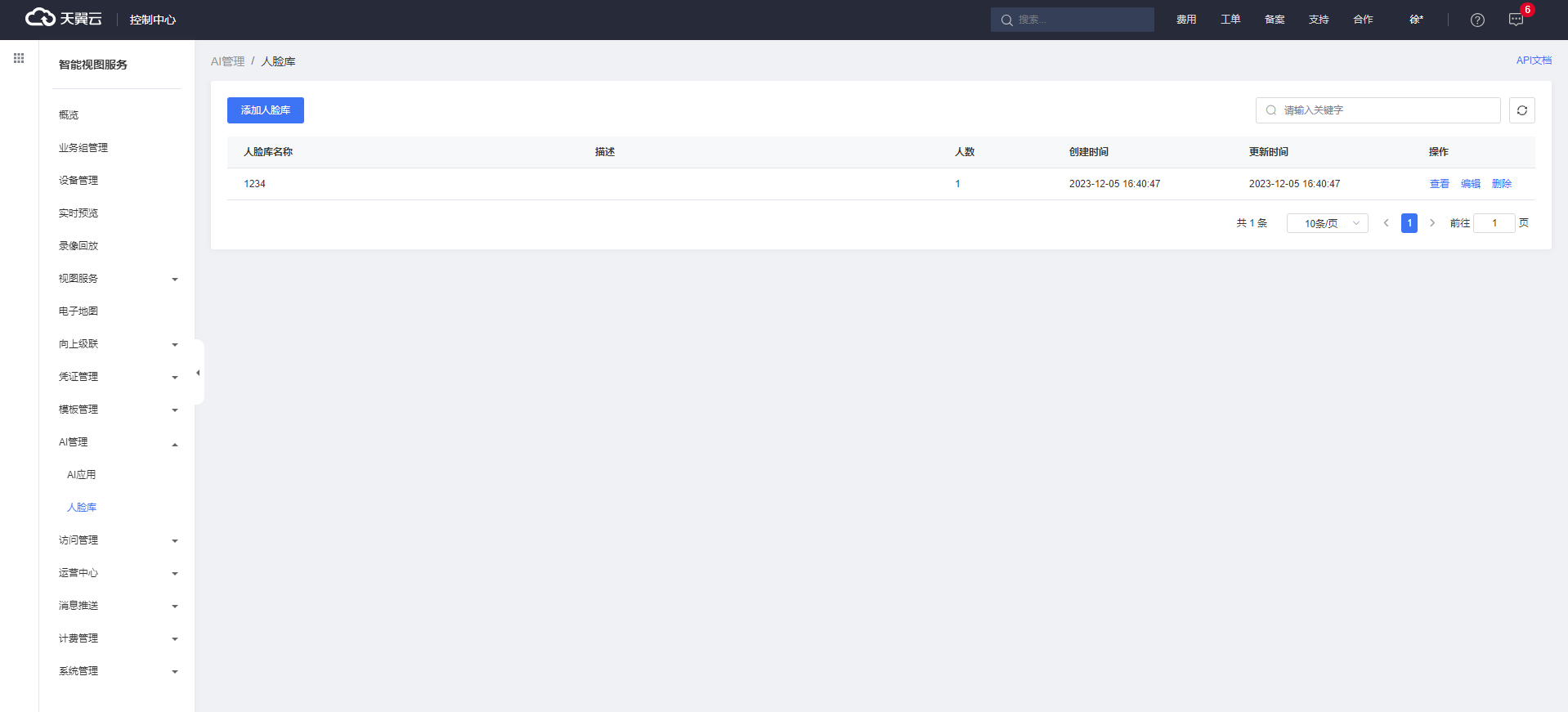Click the AI管理 breadcrumb

point(227,61)
